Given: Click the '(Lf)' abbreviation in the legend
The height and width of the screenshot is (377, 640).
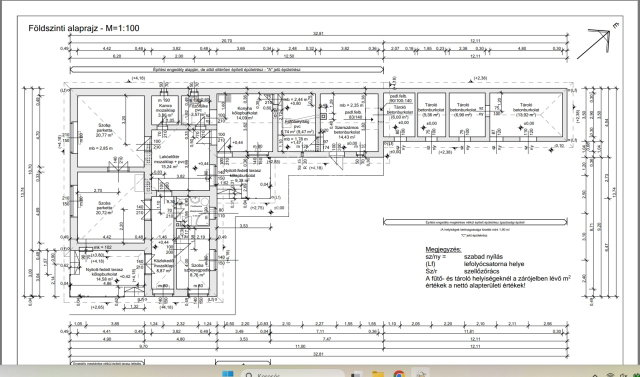Looking at the screenshot, I should pos(430,264).
